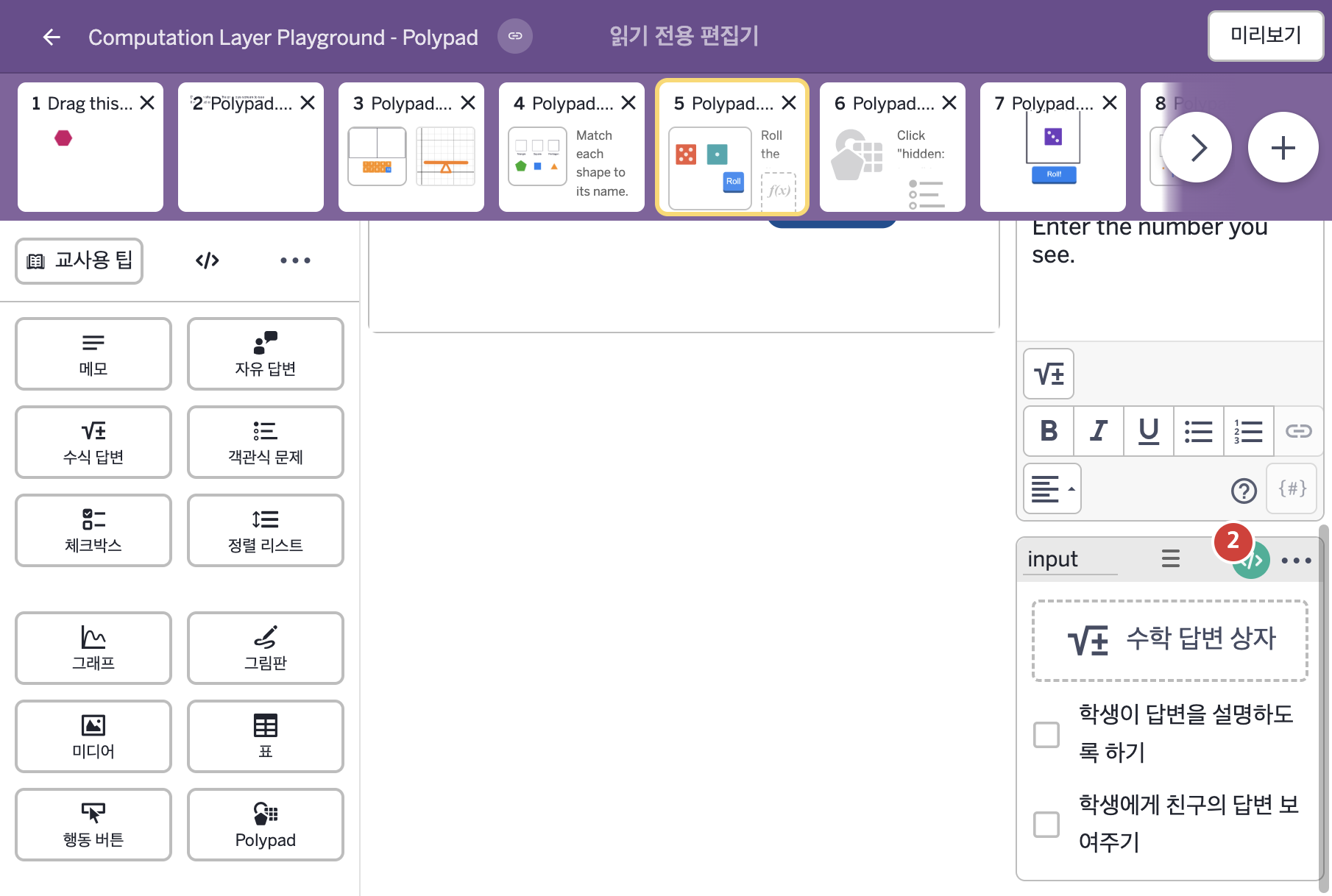This screenshot has height=896, width=1332.
Task: Add a 행동 버튼 action button
Action: coord(93,825)
